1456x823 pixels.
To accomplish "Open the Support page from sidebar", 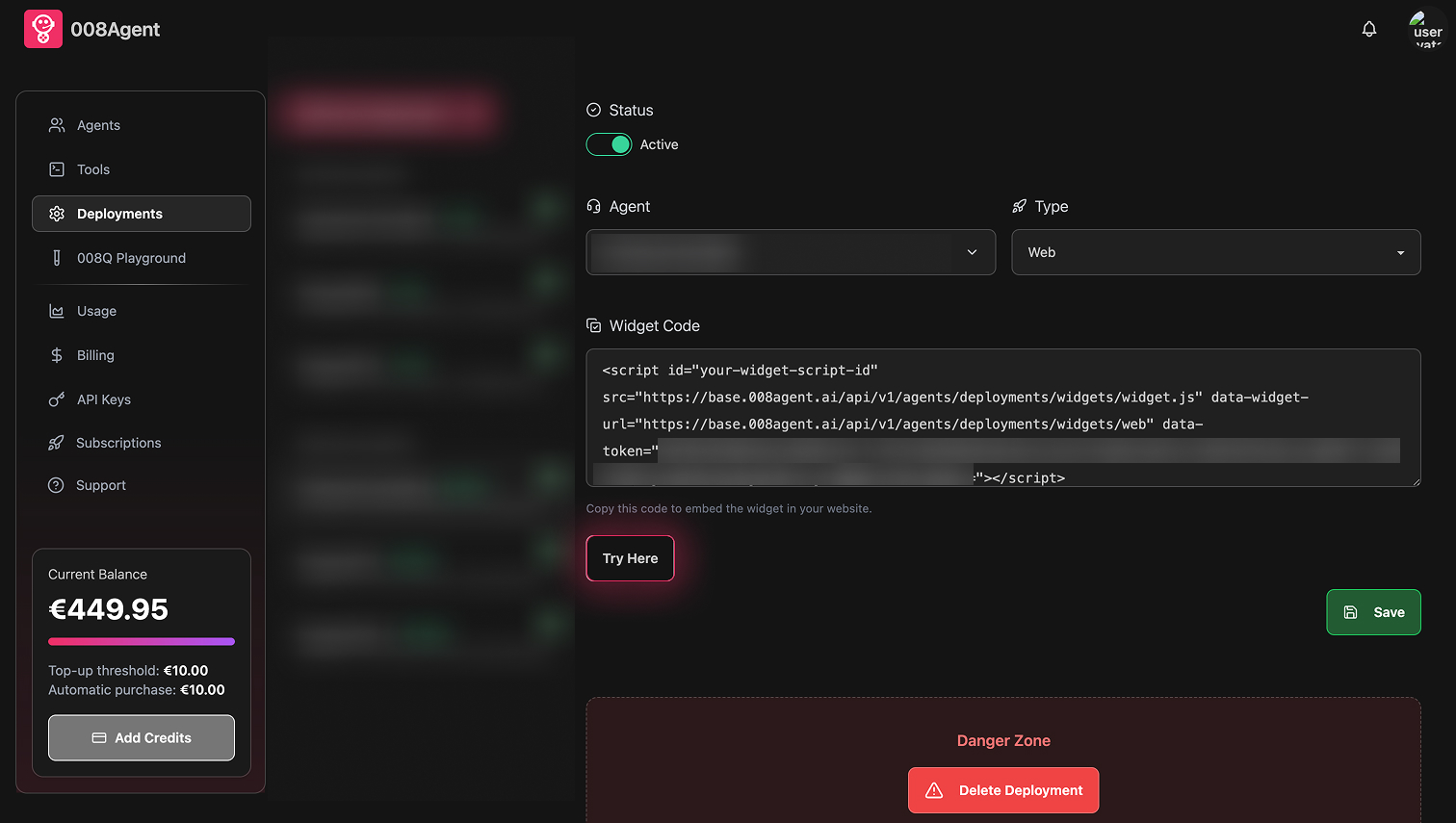I will click(x=101, y=485).
